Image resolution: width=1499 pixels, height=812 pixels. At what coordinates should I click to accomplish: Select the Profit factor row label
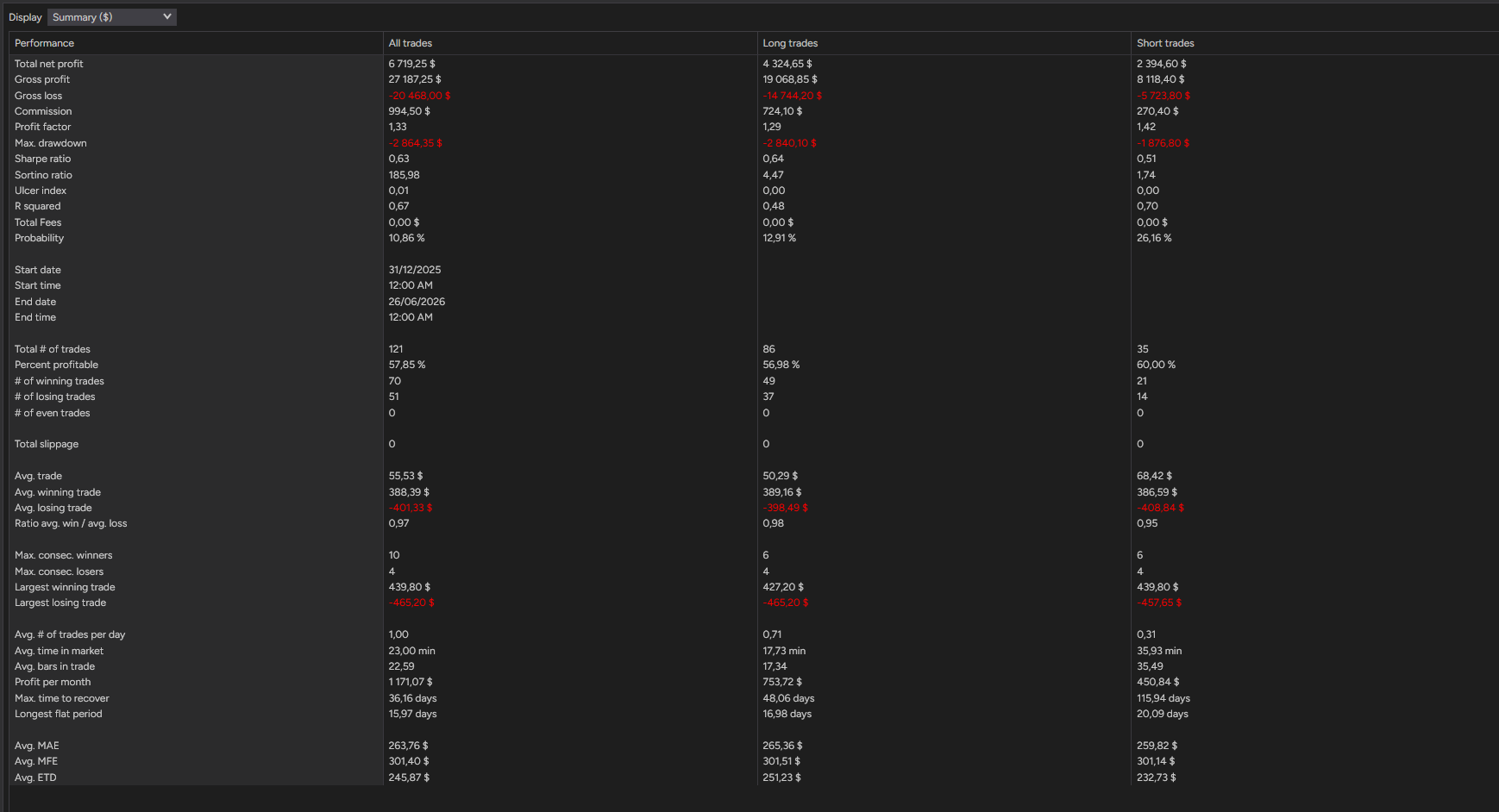43,127
